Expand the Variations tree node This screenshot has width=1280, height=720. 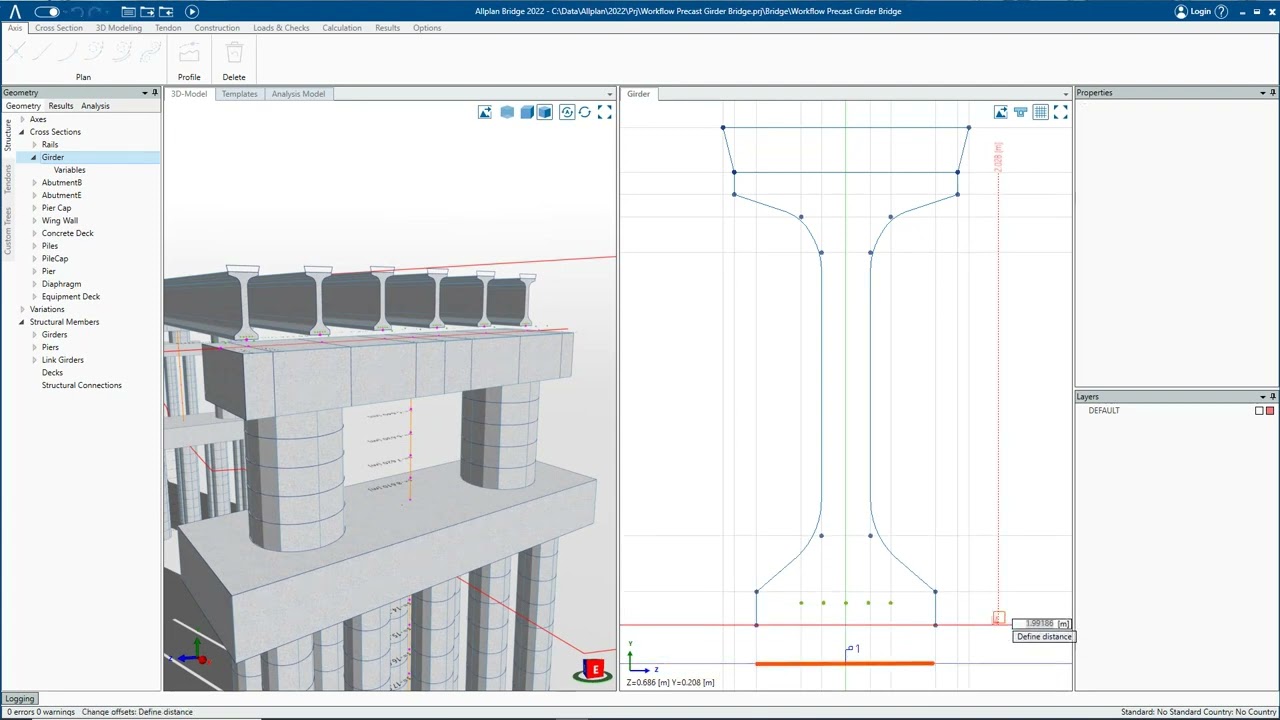(22, 309)
